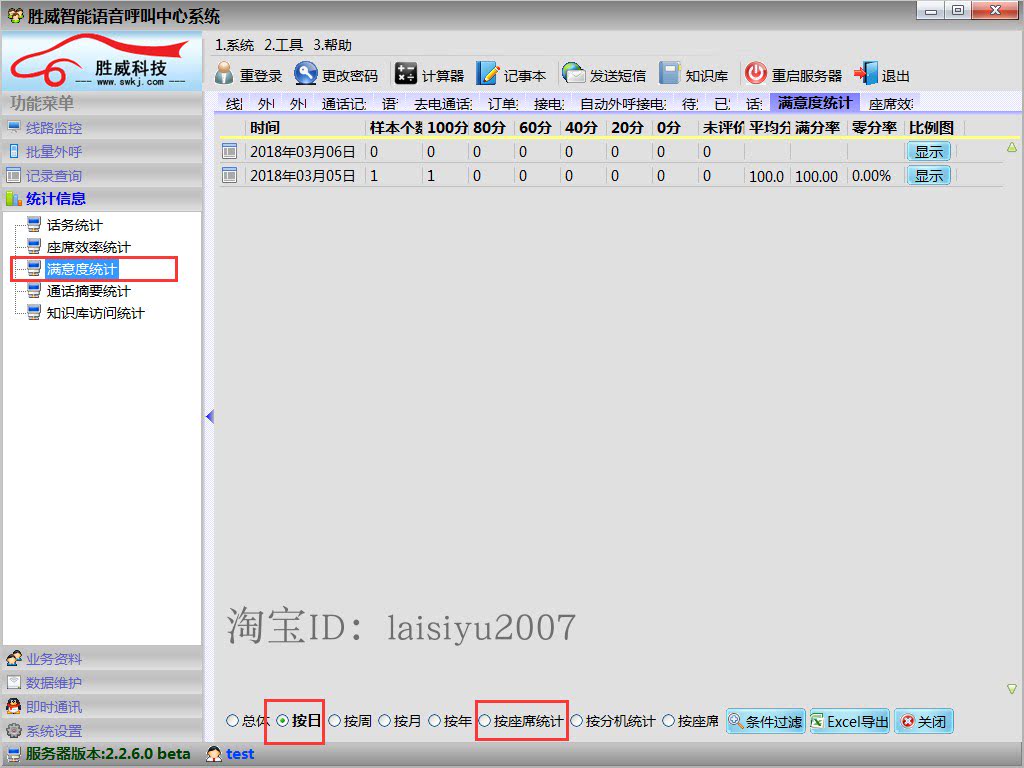Select 满意度统计 in the tree
This screenshot has height=768, width=1024.
(82, 269)
